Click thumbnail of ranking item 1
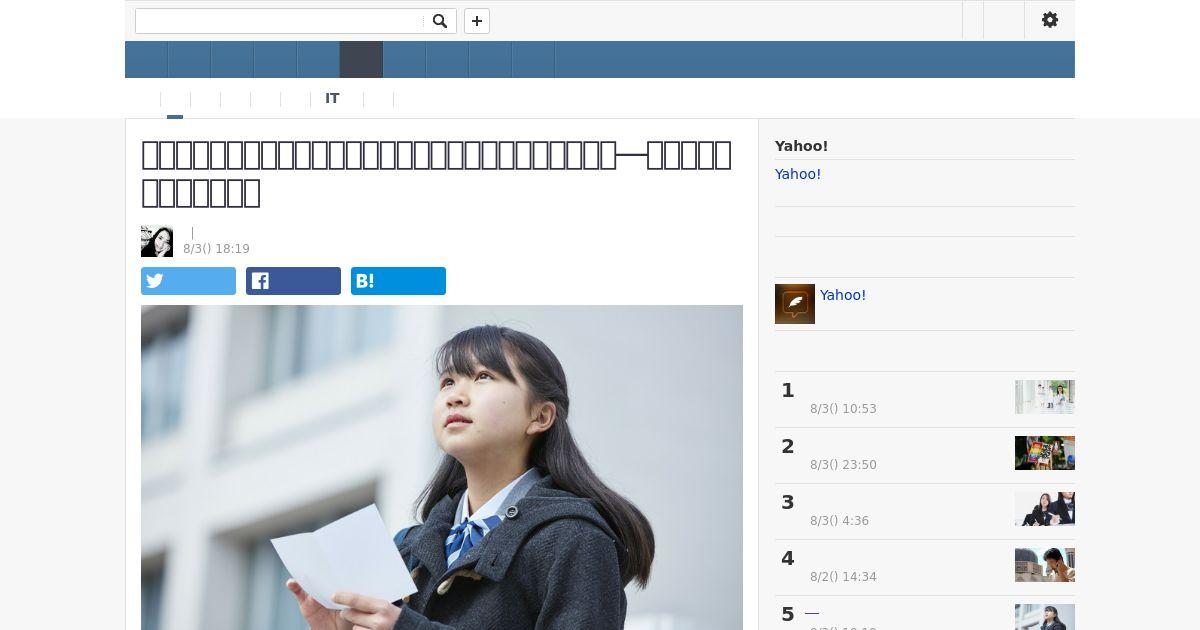The image size is (1200, 630). (1045, 397)
